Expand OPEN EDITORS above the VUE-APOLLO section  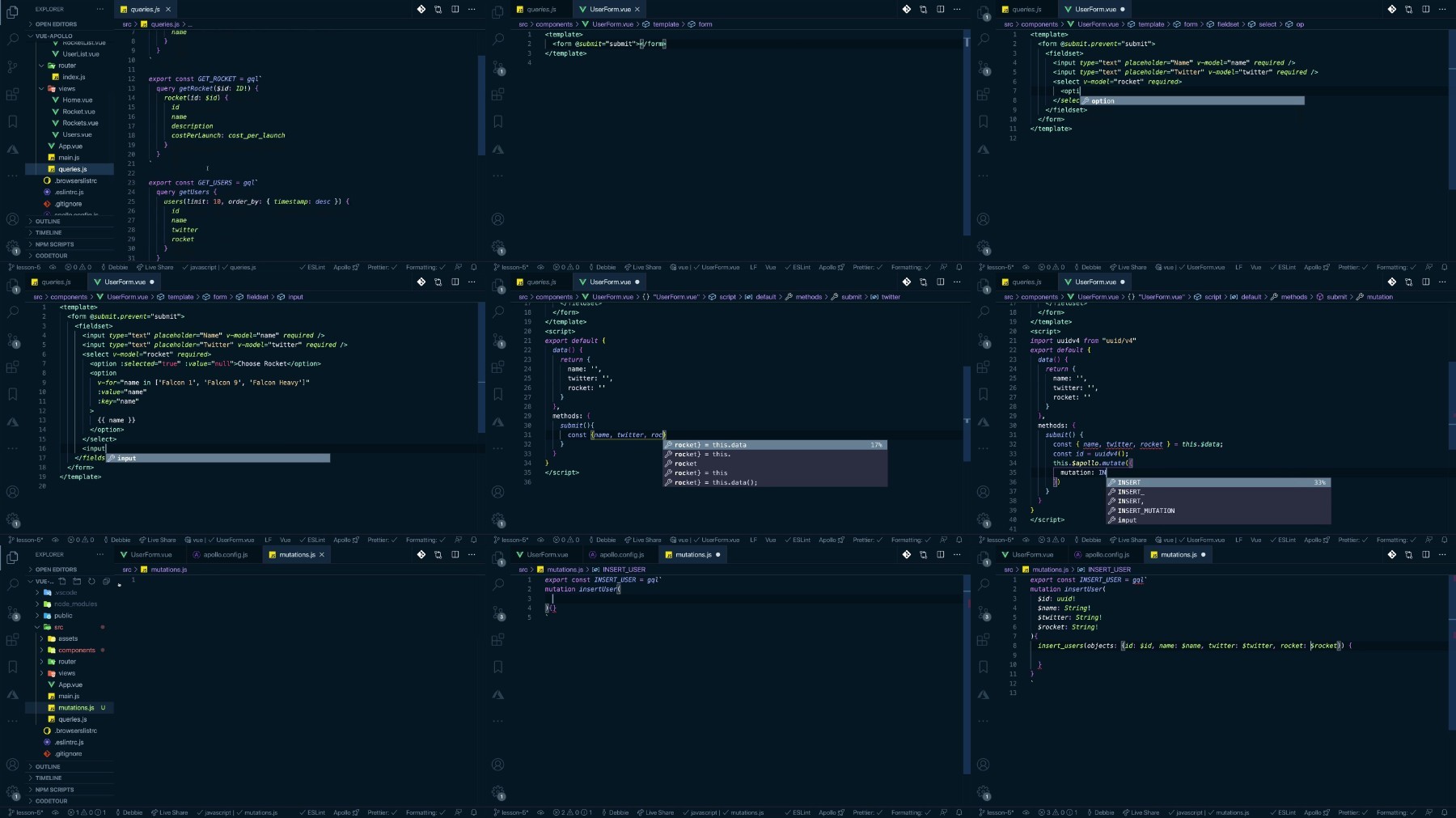tap(69, 24)
